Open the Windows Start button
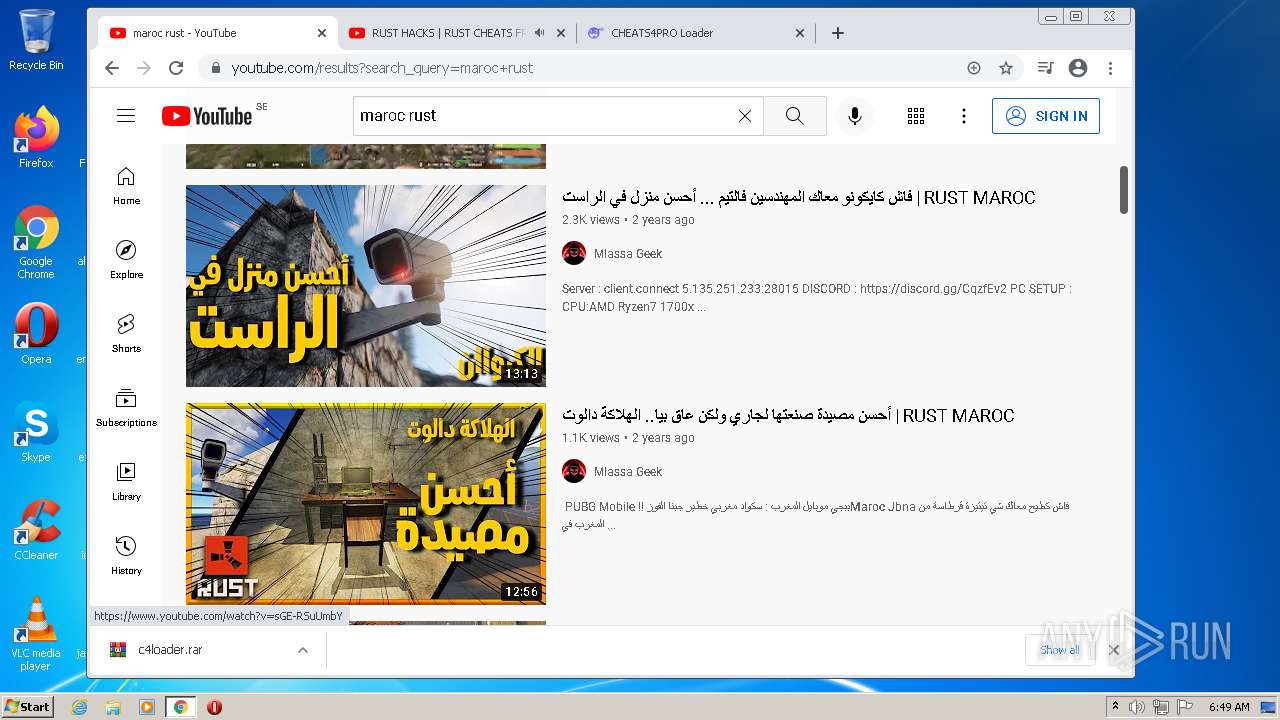 point(27,707)
